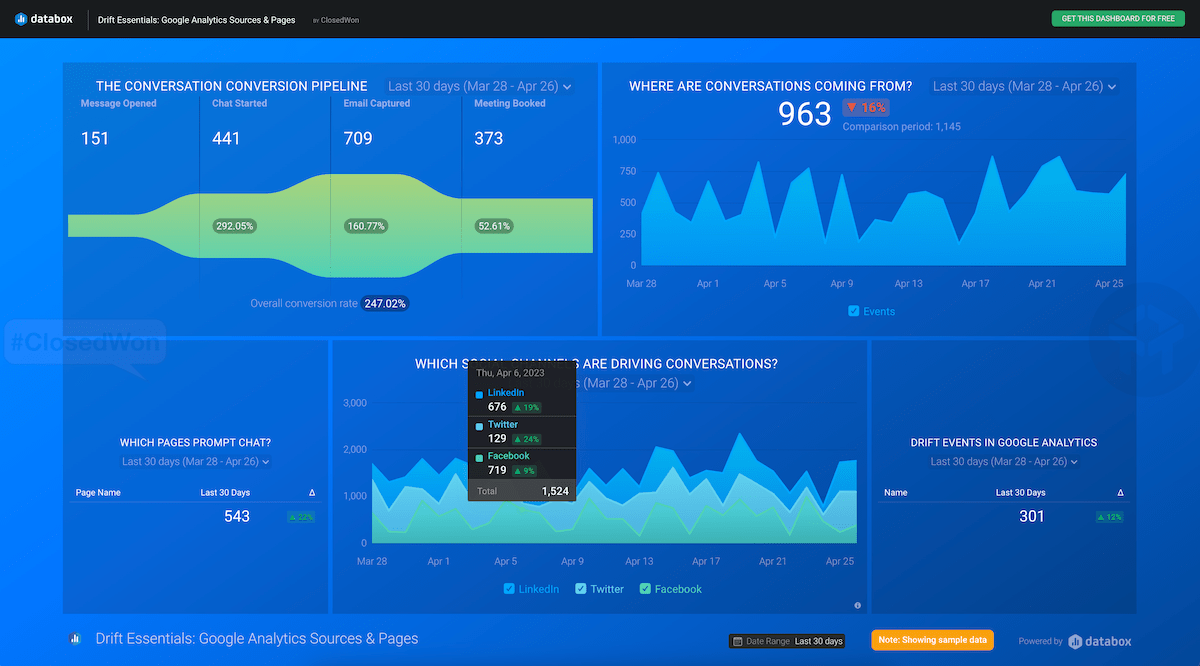Click the Powered by text in the footer
This screenshot has width=1200, height=666.
(1040, 641)
